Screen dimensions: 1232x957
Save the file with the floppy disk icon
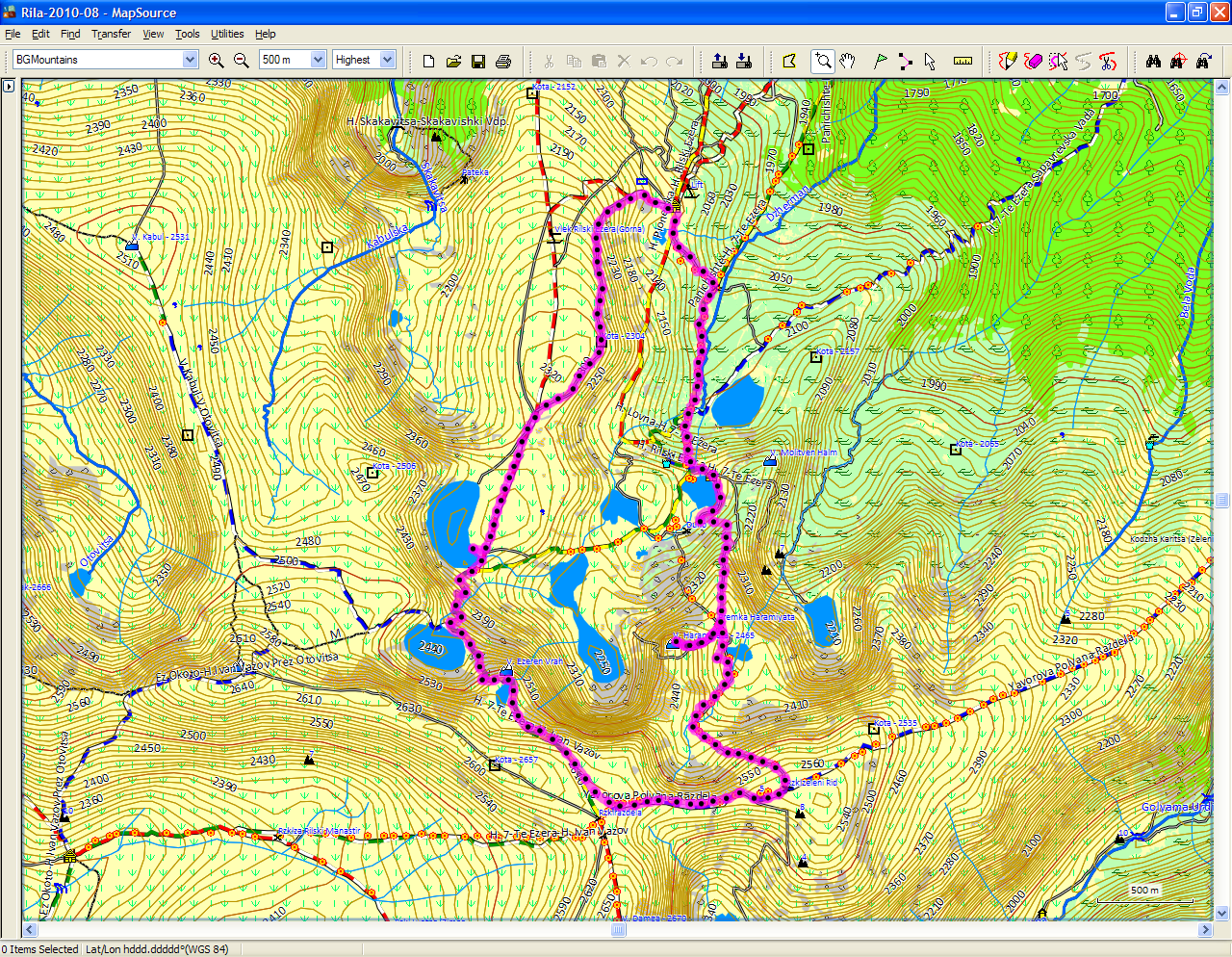478,61
